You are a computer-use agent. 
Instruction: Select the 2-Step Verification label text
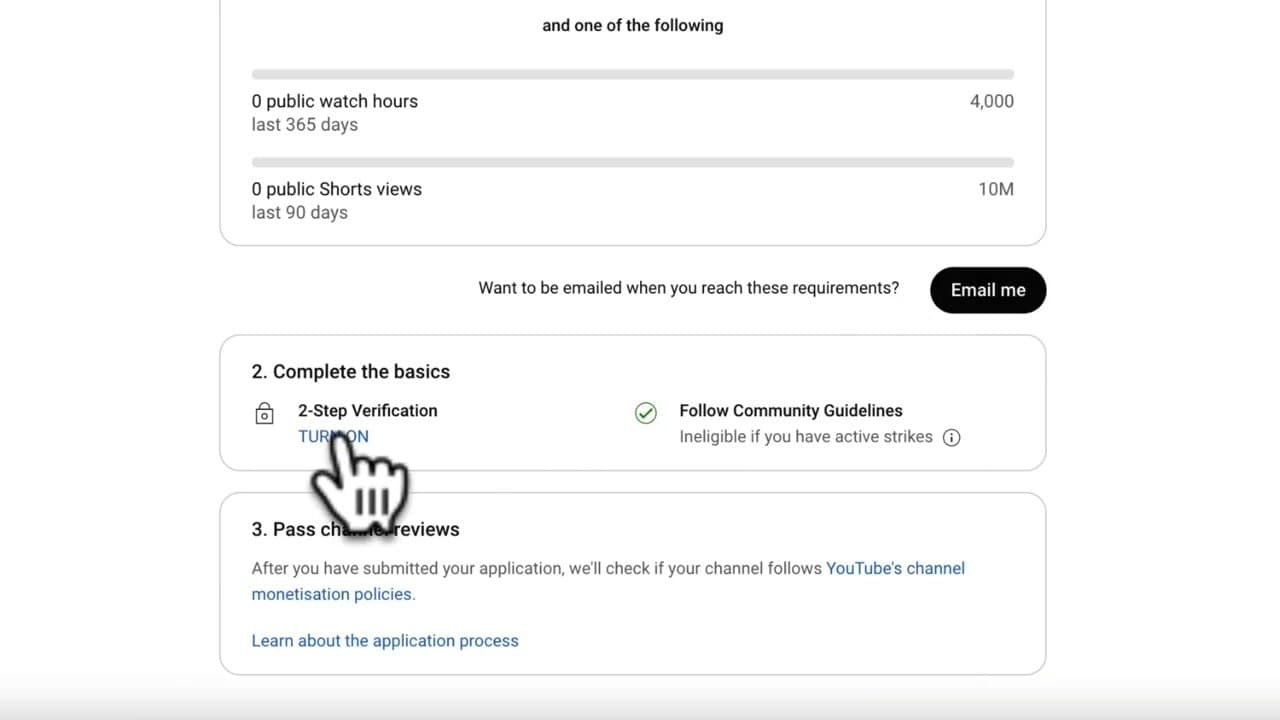pyautogui.click(x=368, y=410)
